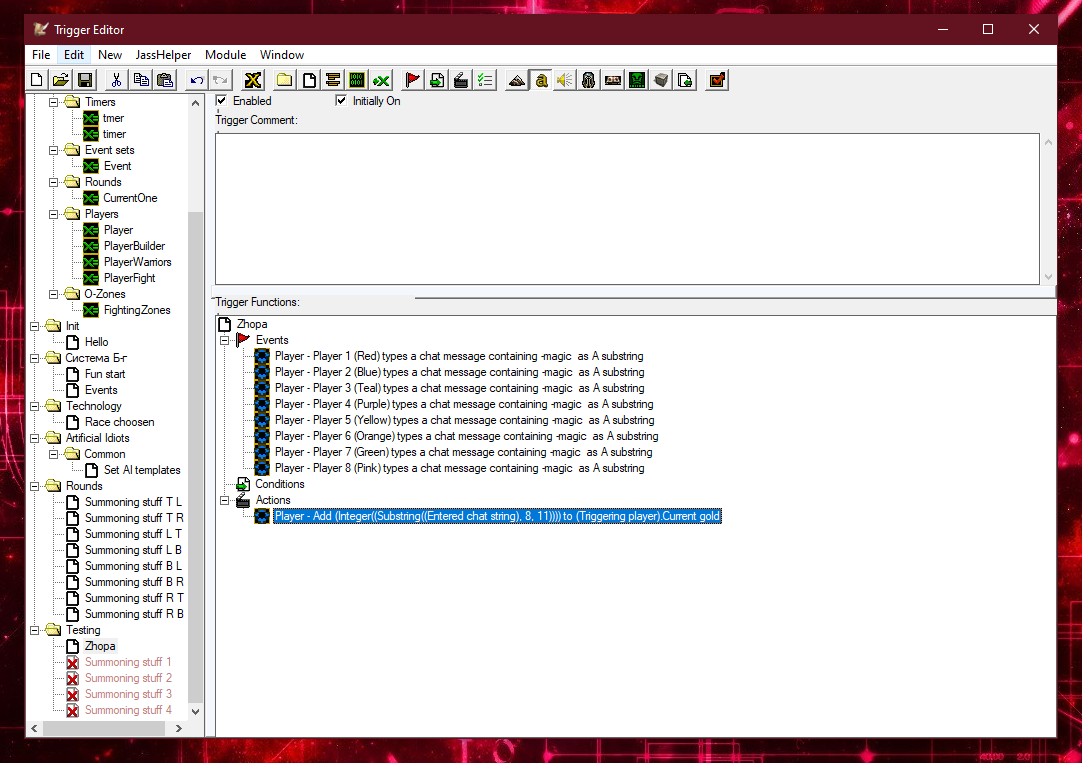Select the Summoning stuff B R trigger
The image size is (1082, 763).
tap(134, 582)
